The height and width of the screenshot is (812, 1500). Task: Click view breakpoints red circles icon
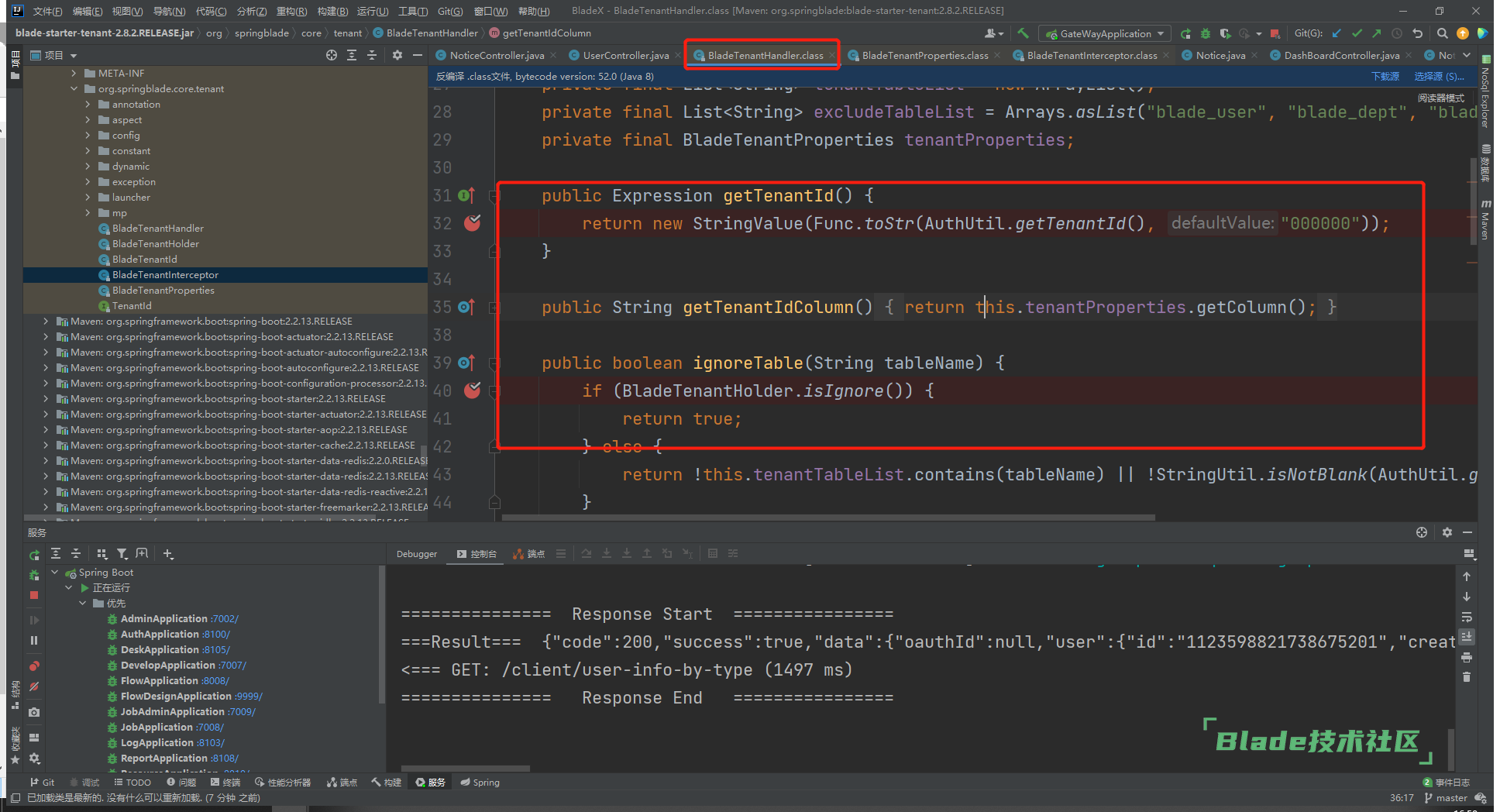(x=34, y=666)
